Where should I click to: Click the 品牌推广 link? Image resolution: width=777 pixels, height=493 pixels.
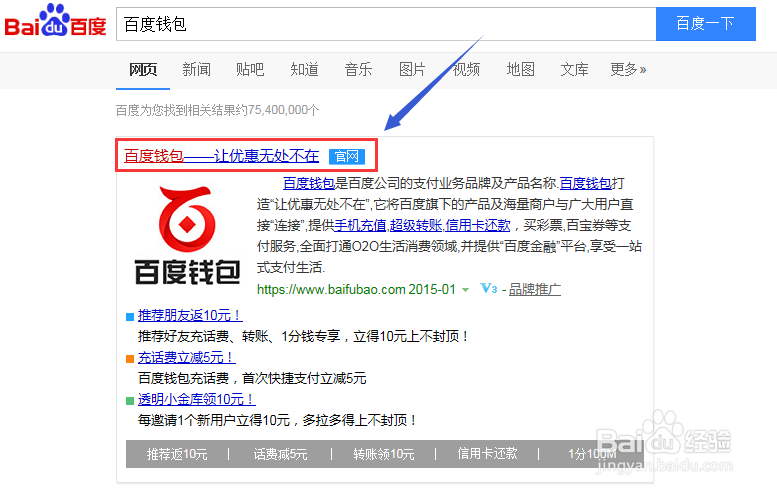coord(535,289)
